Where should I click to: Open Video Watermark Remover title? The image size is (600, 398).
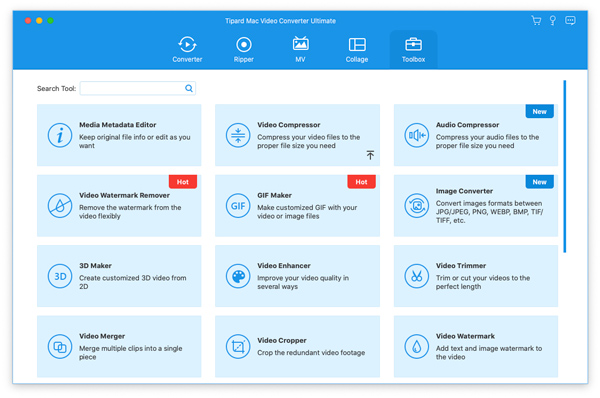pyautogui.click(x=124, y=195)
